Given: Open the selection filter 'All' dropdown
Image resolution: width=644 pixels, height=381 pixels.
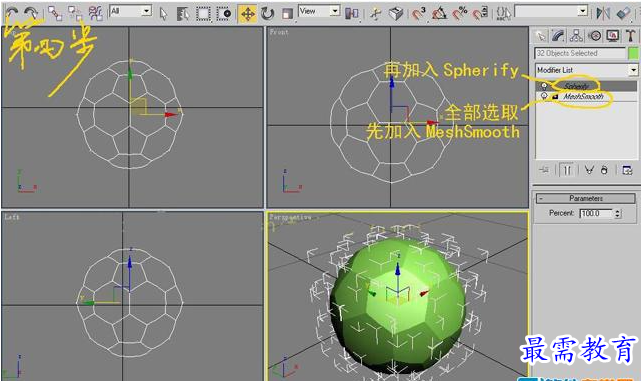Looking at the screenshot, I should point(131,11).
